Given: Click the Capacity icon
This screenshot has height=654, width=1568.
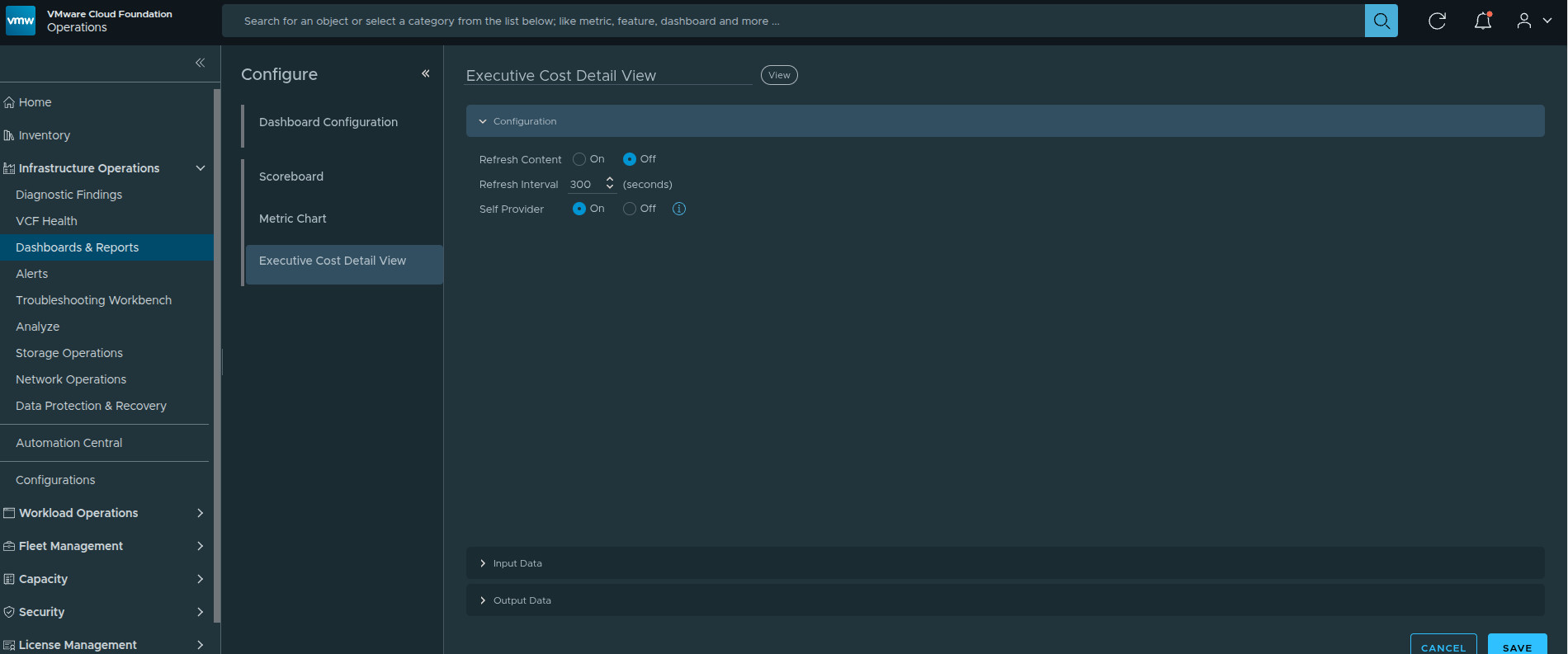Looking at the screenshot, I should tap(9, 579).
